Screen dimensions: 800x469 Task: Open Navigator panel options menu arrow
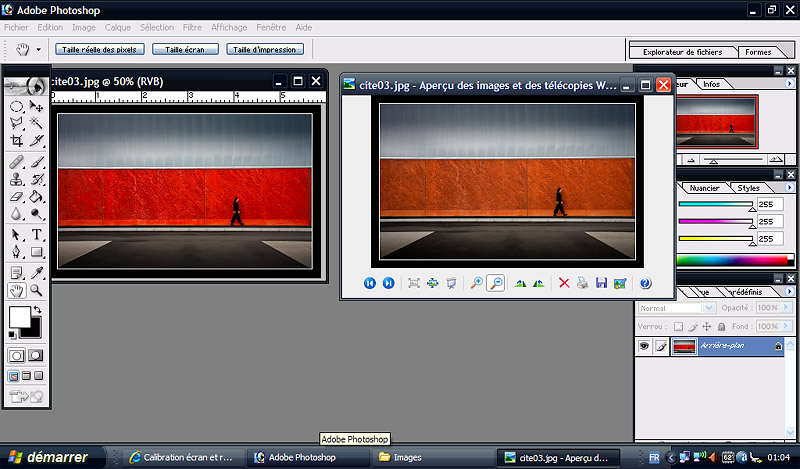pyautogui.click(x=789, y=84)
